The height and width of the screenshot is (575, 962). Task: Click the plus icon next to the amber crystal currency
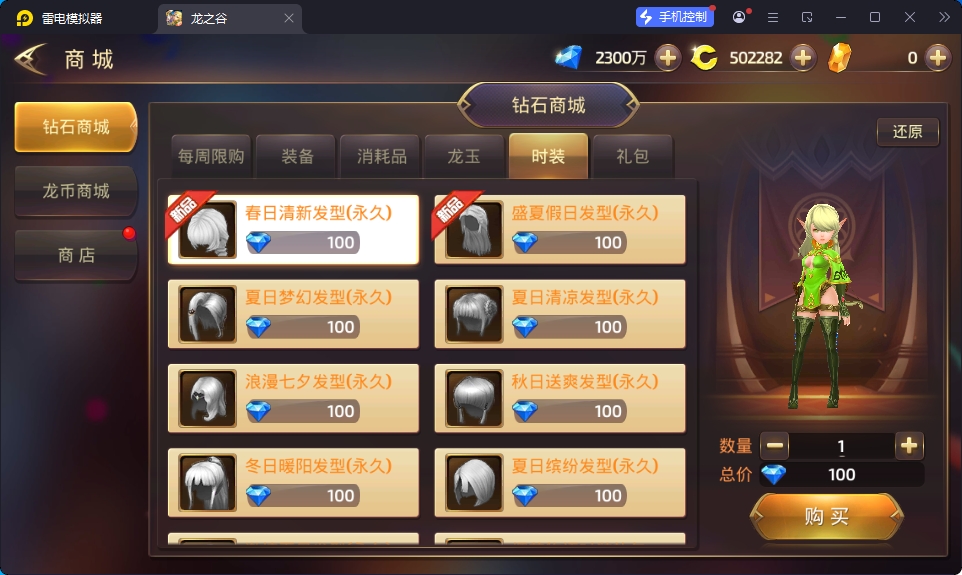[x=937, y=58]
